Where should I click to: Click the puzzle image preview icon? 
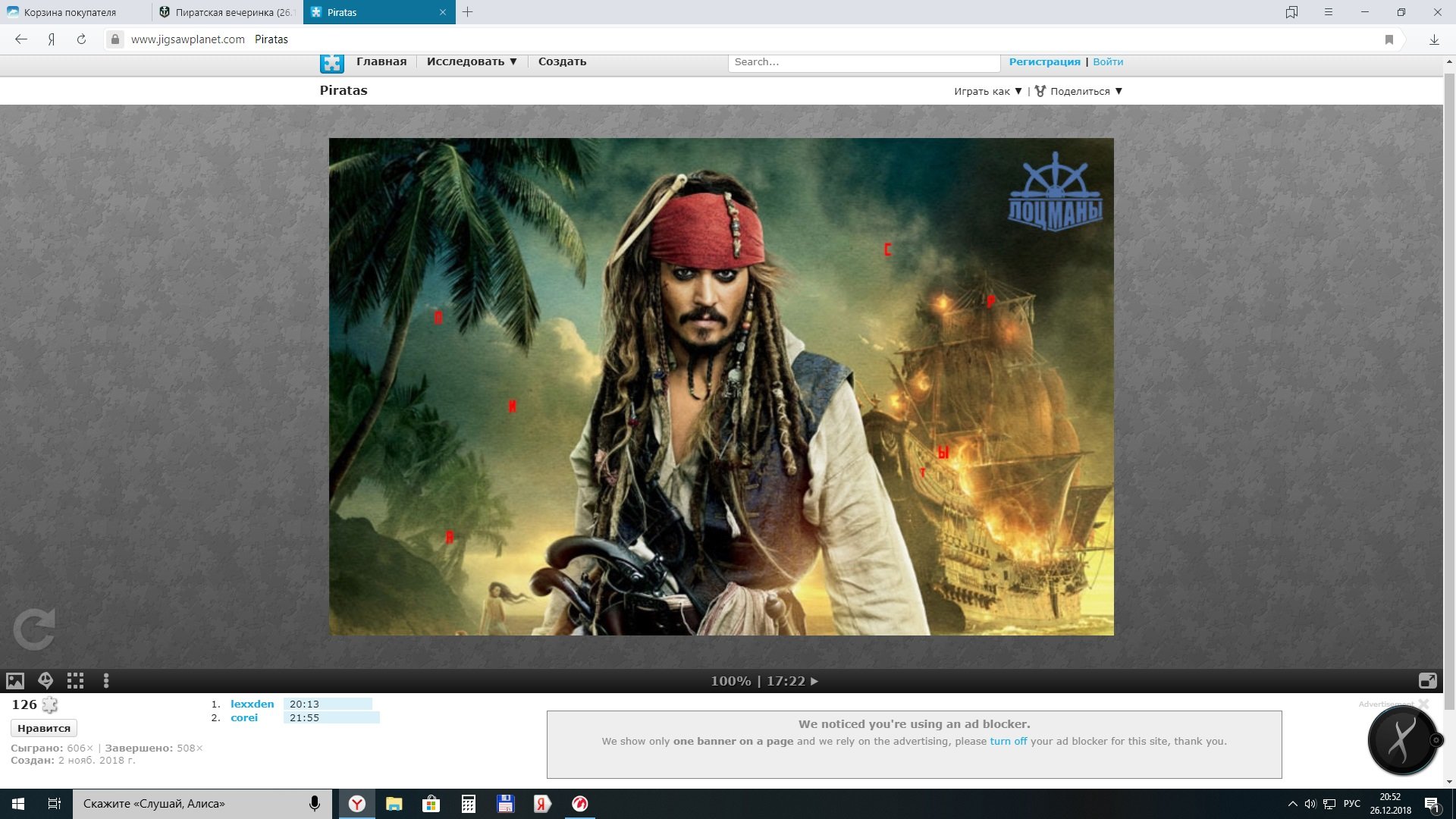pyautogui.click(x=15, y=681)
